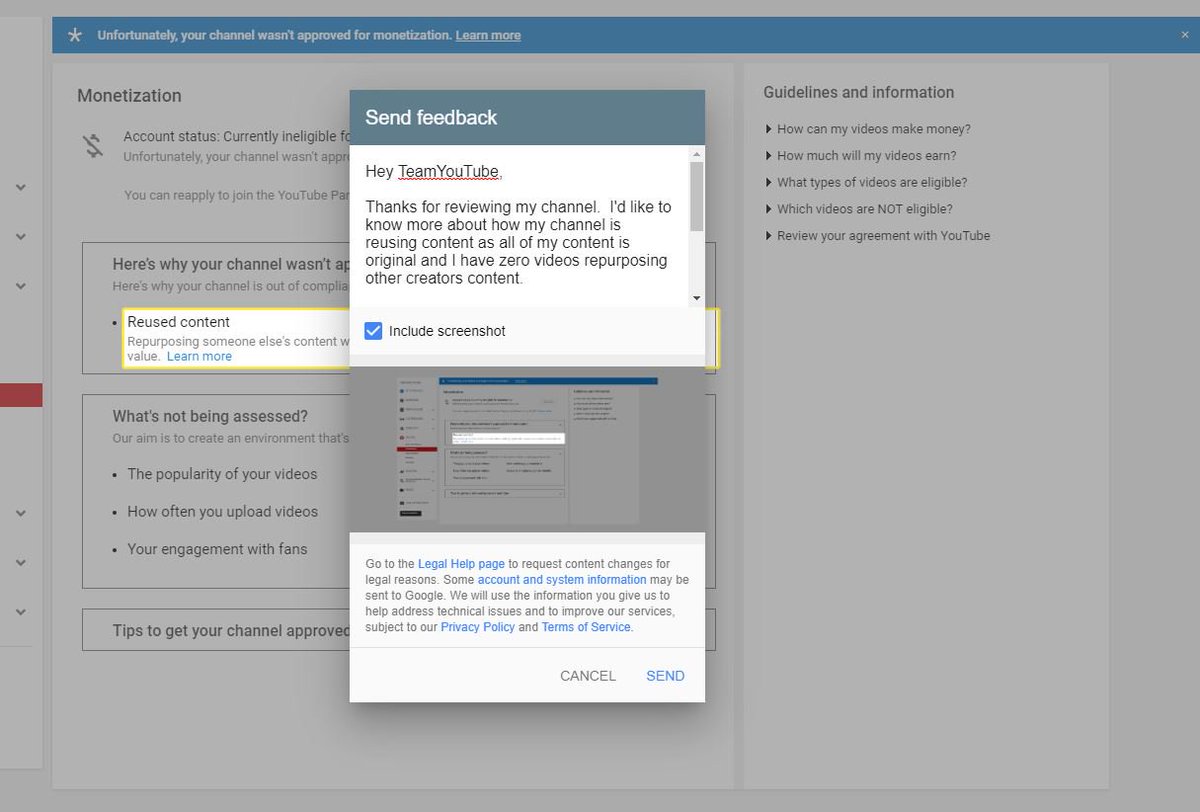The width and height of the screenshot is (1200, 812).
Task: Cancel the Send feedback dialog
Action: (588, 676)
